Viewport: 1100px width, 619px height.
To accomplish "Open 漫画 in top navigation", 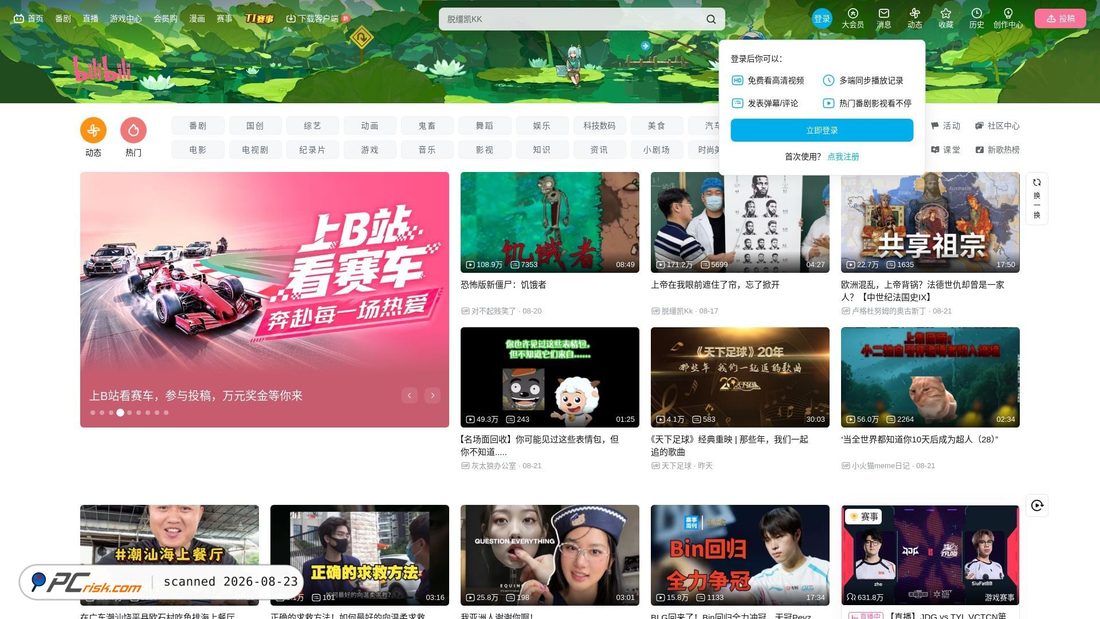I will 197,19.
